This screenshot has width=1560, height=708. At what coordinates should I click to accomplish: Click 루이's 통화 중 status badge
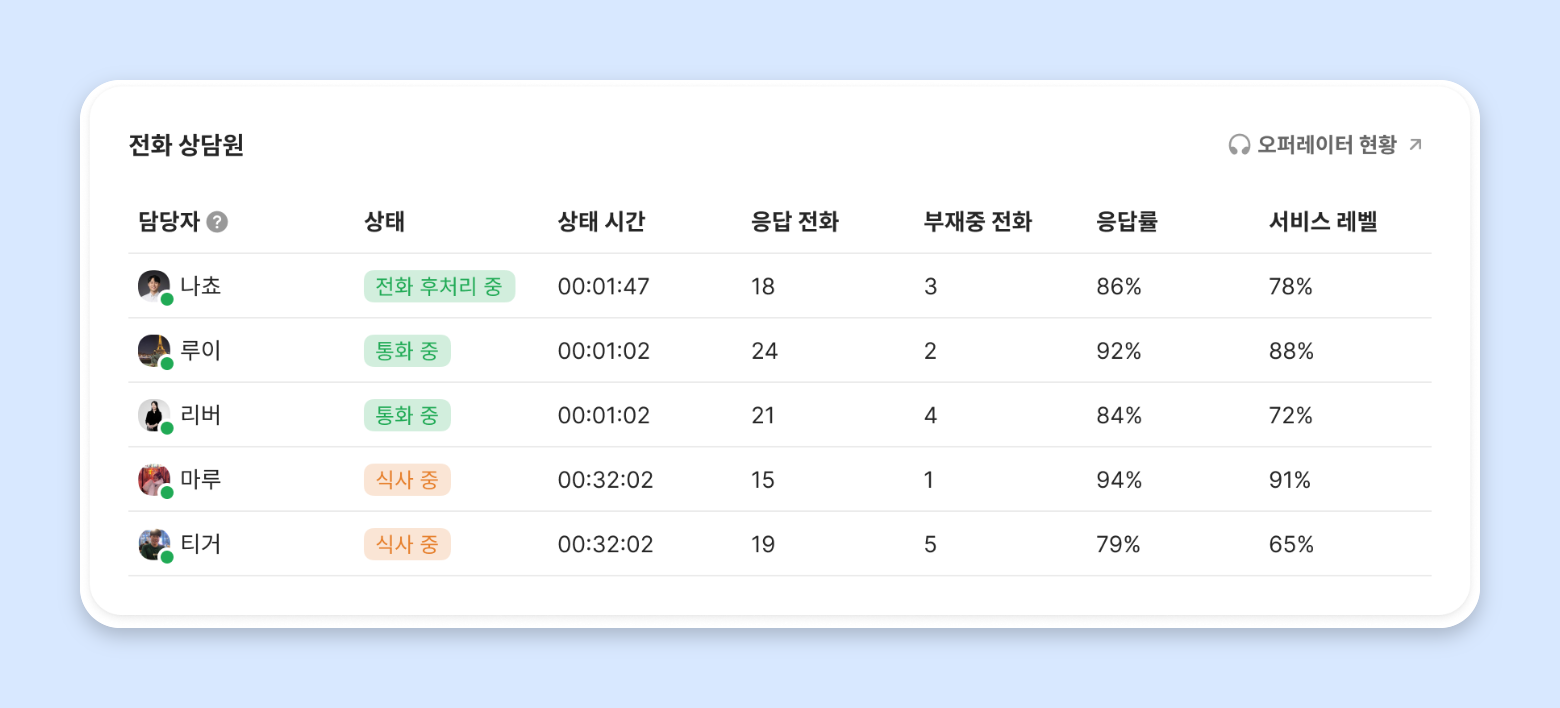(407, 350)
